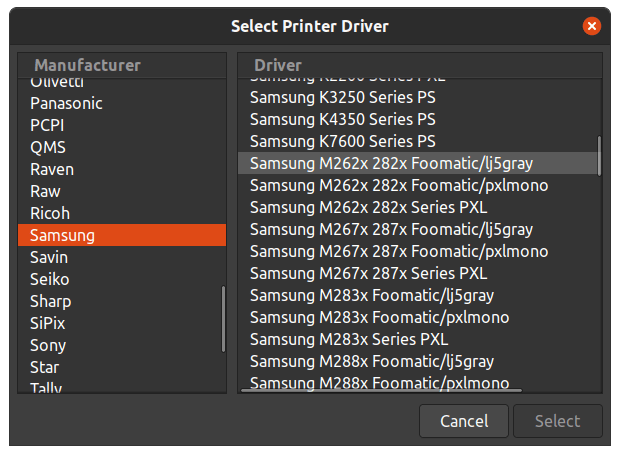
Task: Pick Samsung M283x Foomatic/pxlmono driver
Action: [420, 317]
